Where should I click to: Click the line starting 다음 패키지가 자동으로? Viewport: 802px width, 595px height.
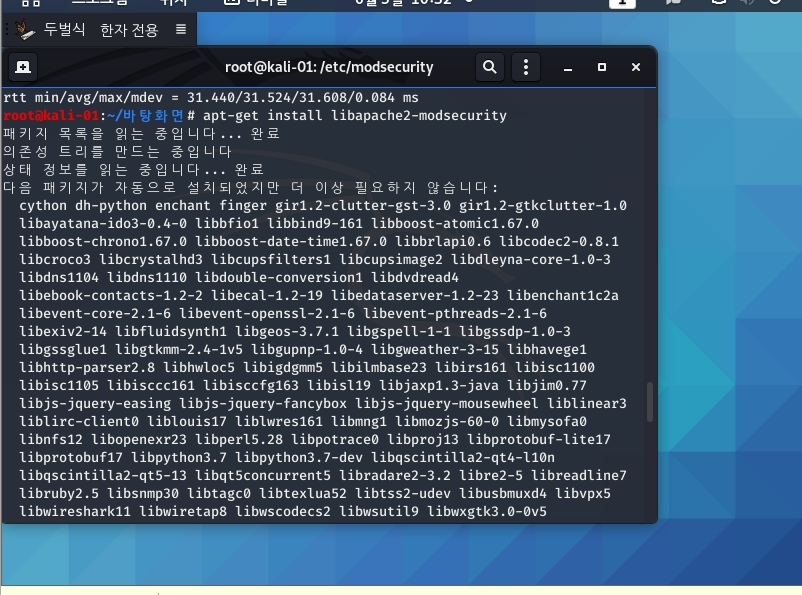point(251,187)
